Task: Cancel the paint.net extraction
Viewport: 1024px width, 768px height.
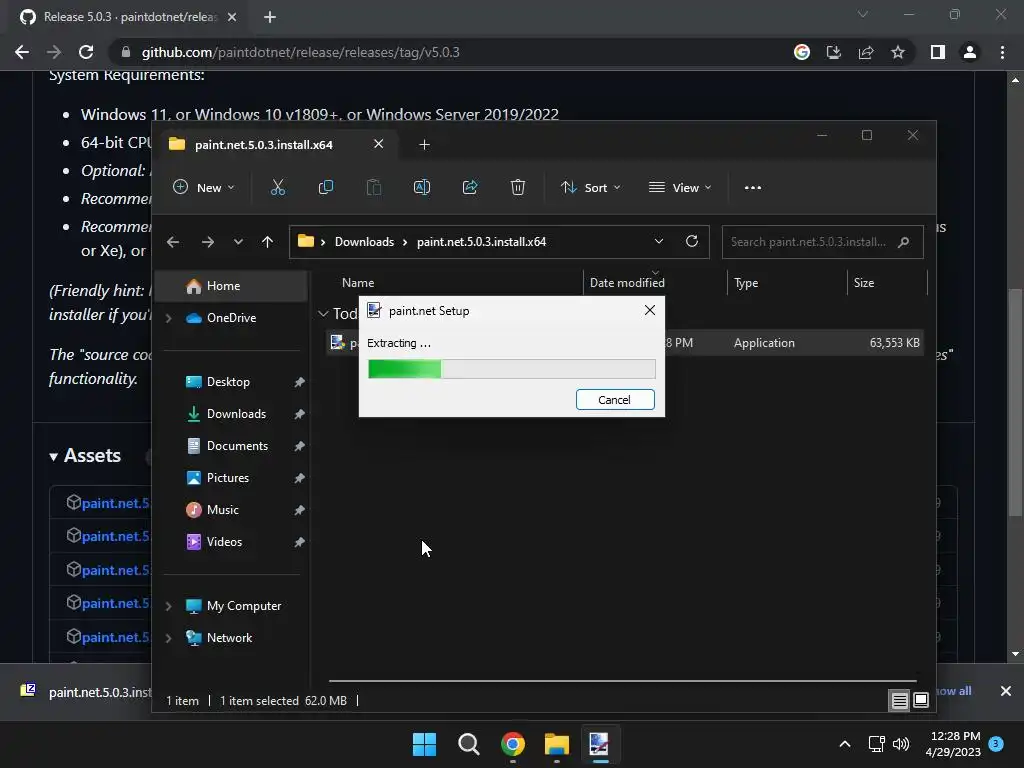Action: (x=615, y=400)
